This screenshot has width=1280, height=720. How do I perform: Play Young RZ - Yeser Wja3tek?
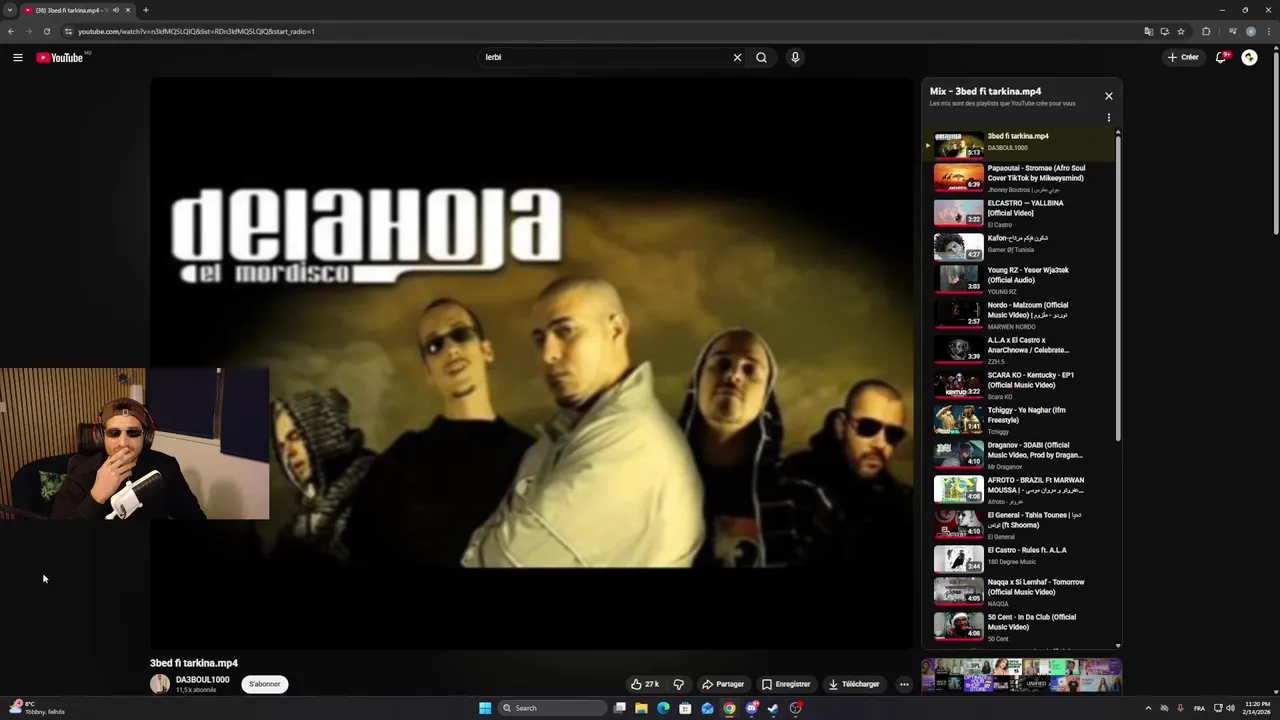[x=1020, y=279]
